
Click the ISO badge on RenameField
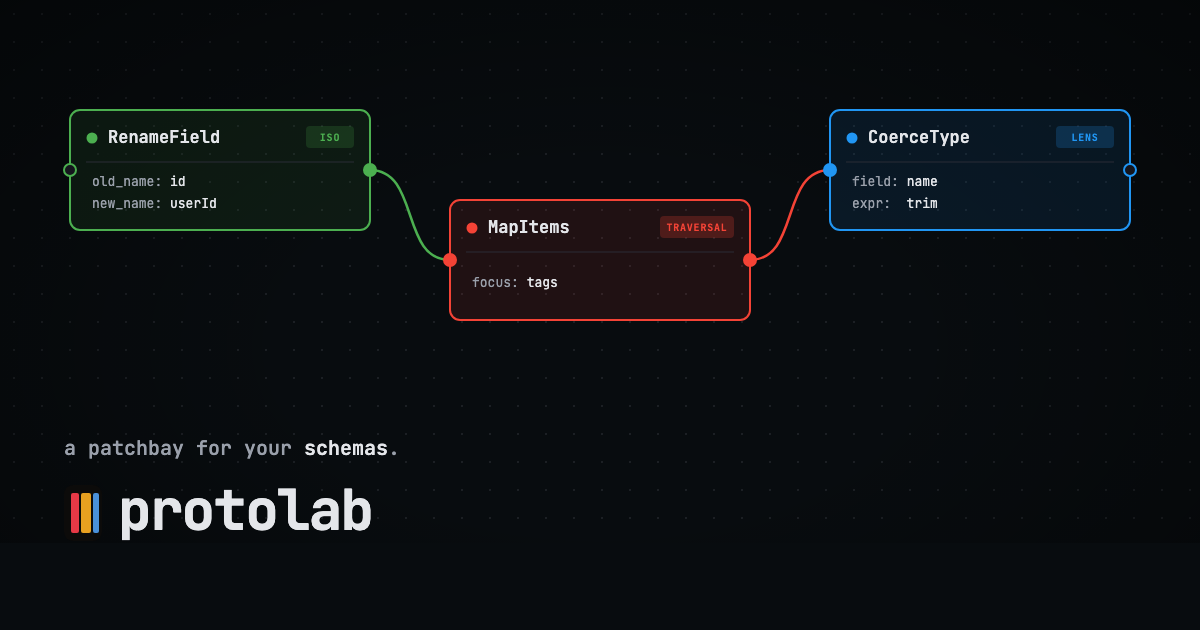pos(330,137)
